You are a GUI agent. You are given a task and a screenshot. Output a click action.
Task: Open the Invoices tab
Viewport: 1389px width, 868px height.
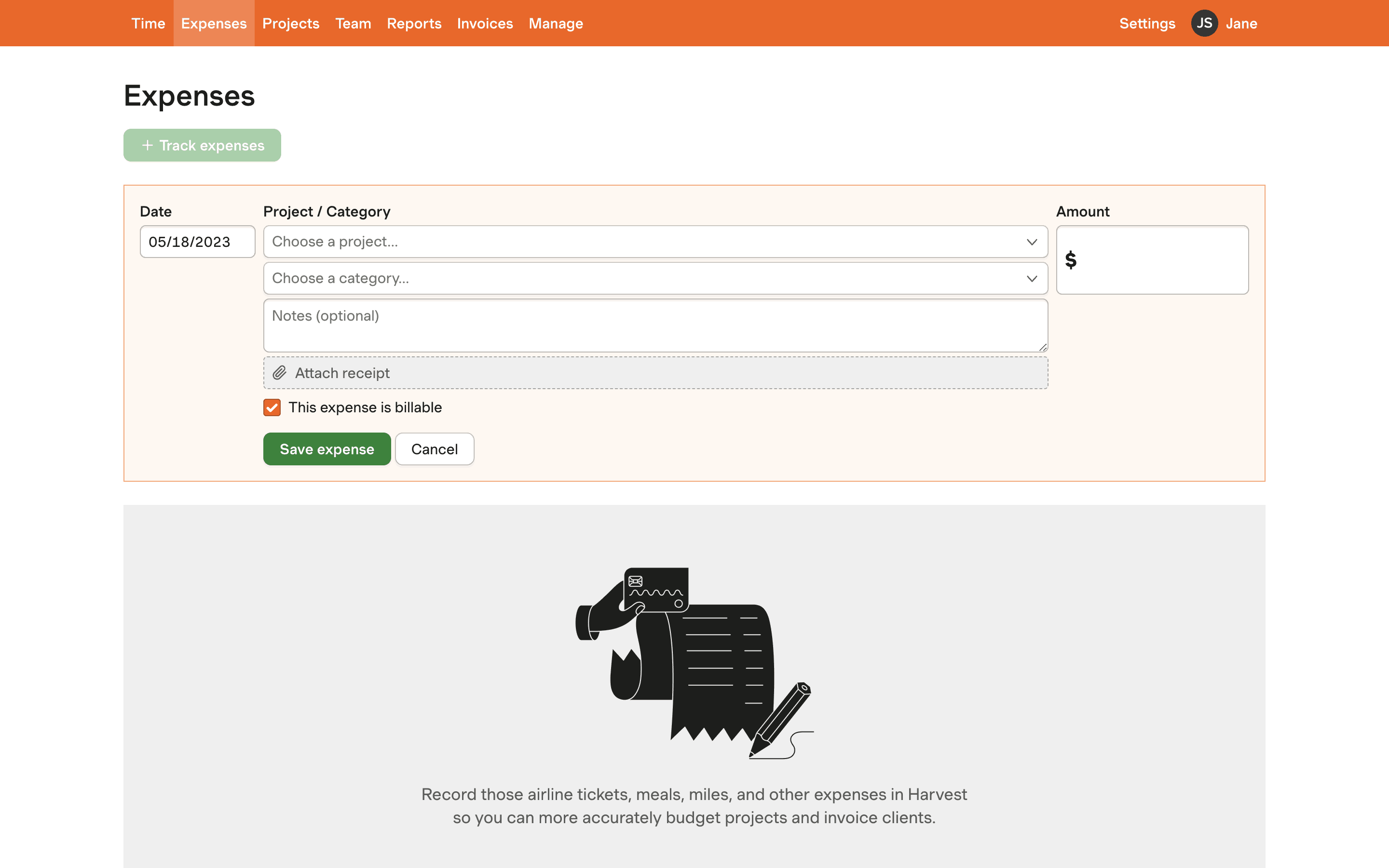[x=484, y=24]
